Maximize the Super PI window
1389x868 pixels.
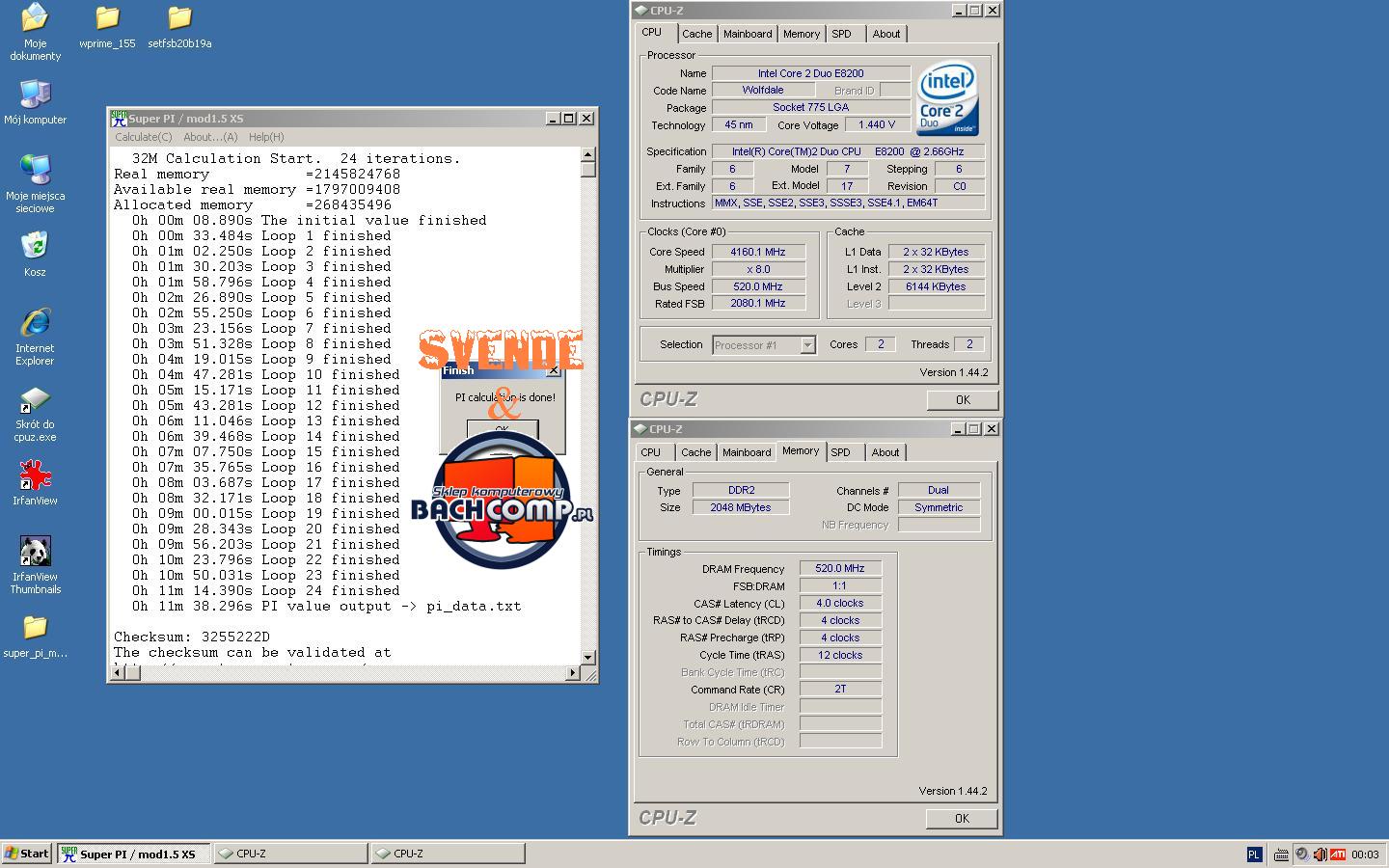point(569,118)
